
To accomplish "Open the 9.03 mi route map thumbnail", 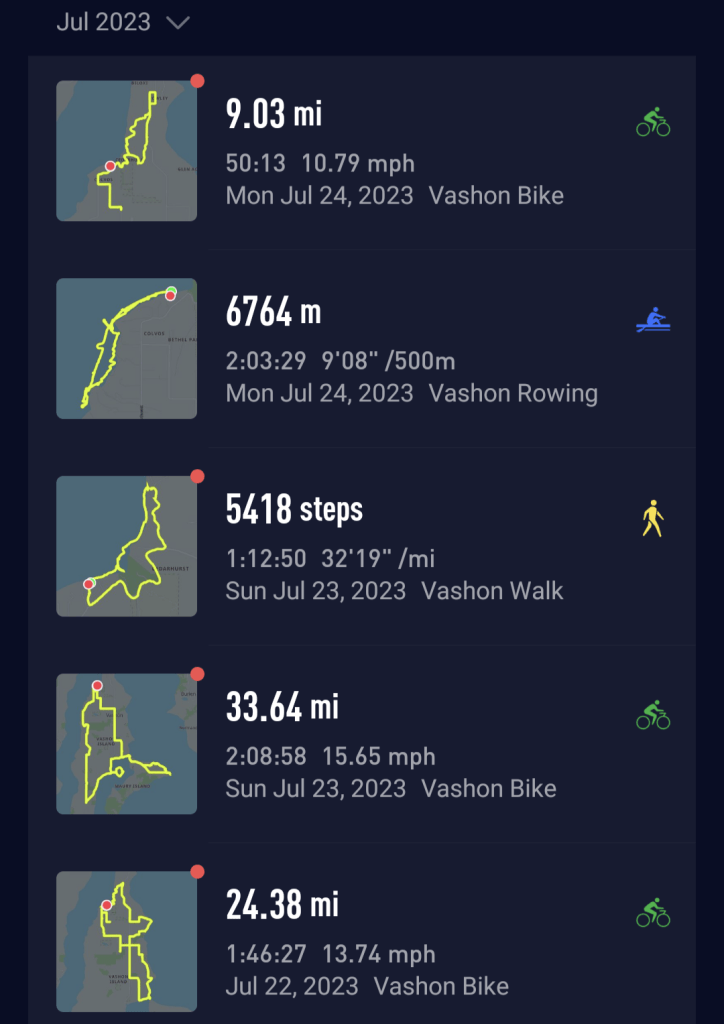I will tap(126, 150).
